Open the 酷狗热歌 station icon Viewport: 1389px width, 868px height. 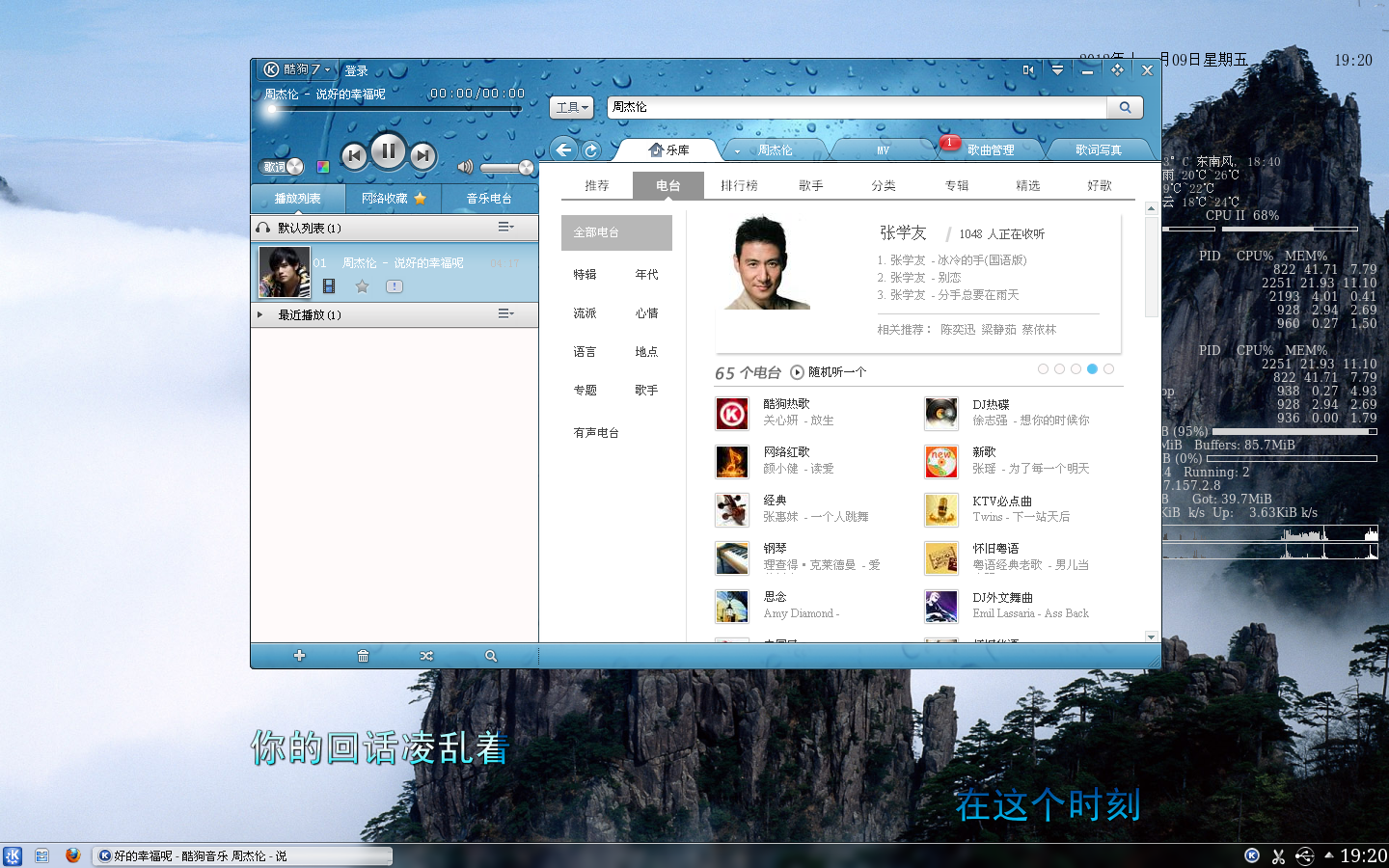pyautogui.click(x=732, y=414)
